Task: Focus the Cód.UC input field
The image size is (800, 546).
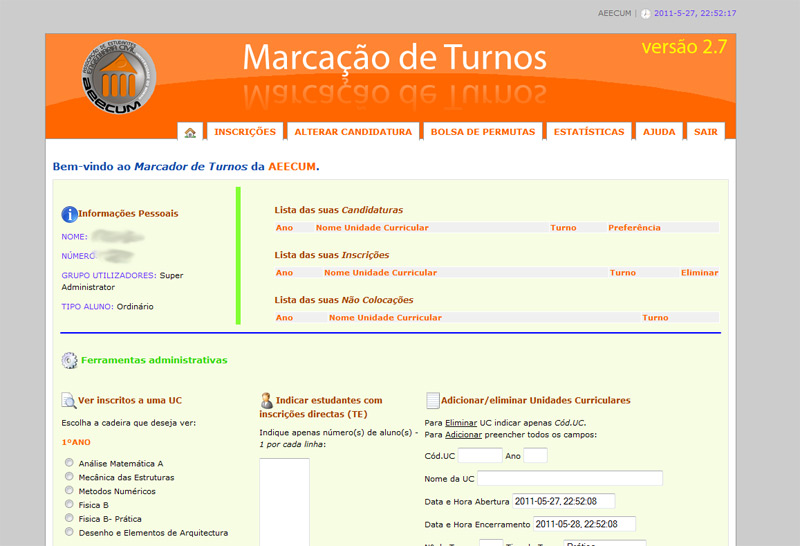Action: [480, 455]
